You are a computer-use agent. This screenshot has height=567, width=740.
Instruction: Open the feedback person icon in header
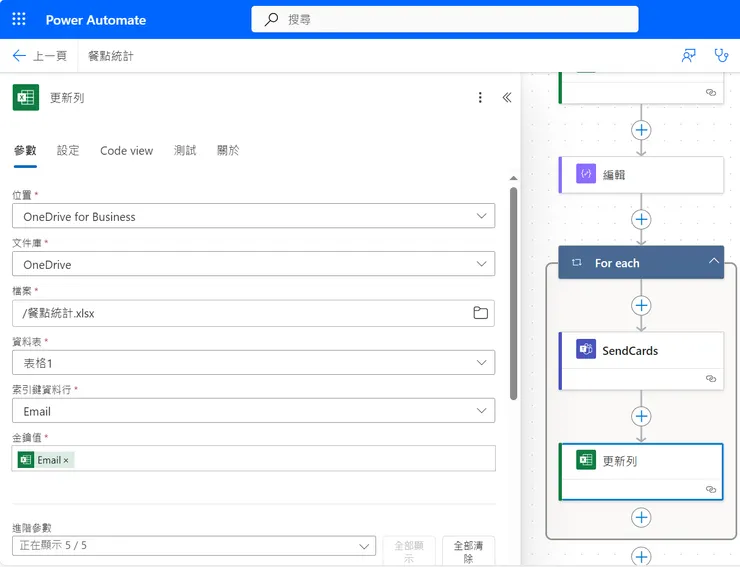coord(689,56)
